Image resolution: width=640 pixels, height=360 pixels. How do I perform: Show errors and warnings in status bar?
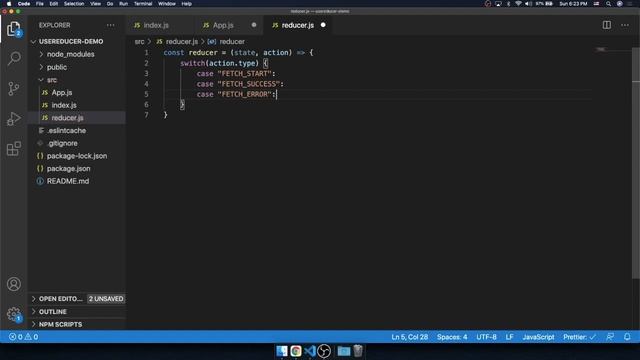click(24, 337)
